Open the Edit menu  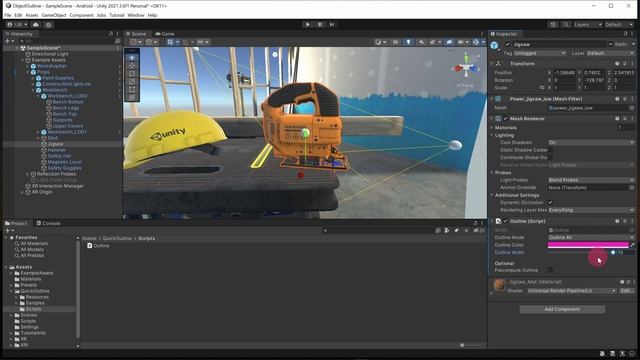coord(18,15)
